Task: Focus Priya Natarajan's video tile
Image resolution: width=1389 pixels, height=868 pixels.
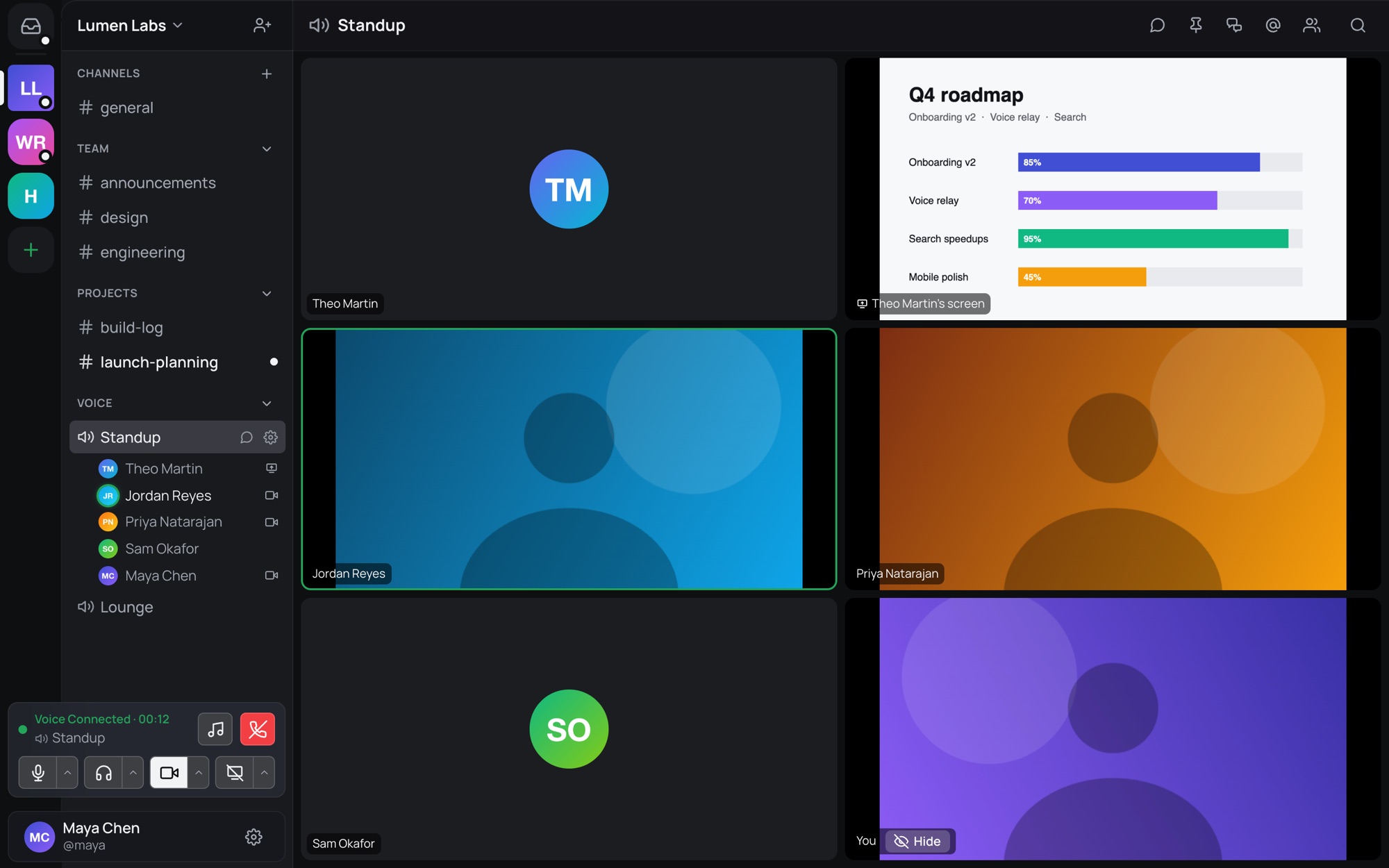Action: pyautogui.click(x=1113, y=459)
